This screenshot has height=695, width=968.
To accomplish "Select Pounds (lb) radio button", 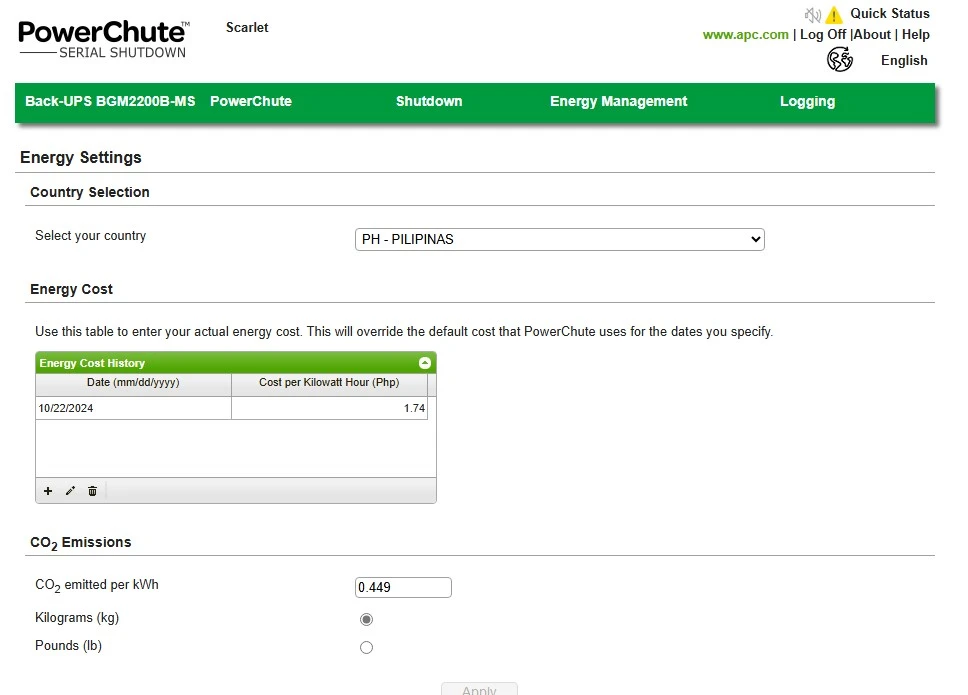I will (366, 647).
